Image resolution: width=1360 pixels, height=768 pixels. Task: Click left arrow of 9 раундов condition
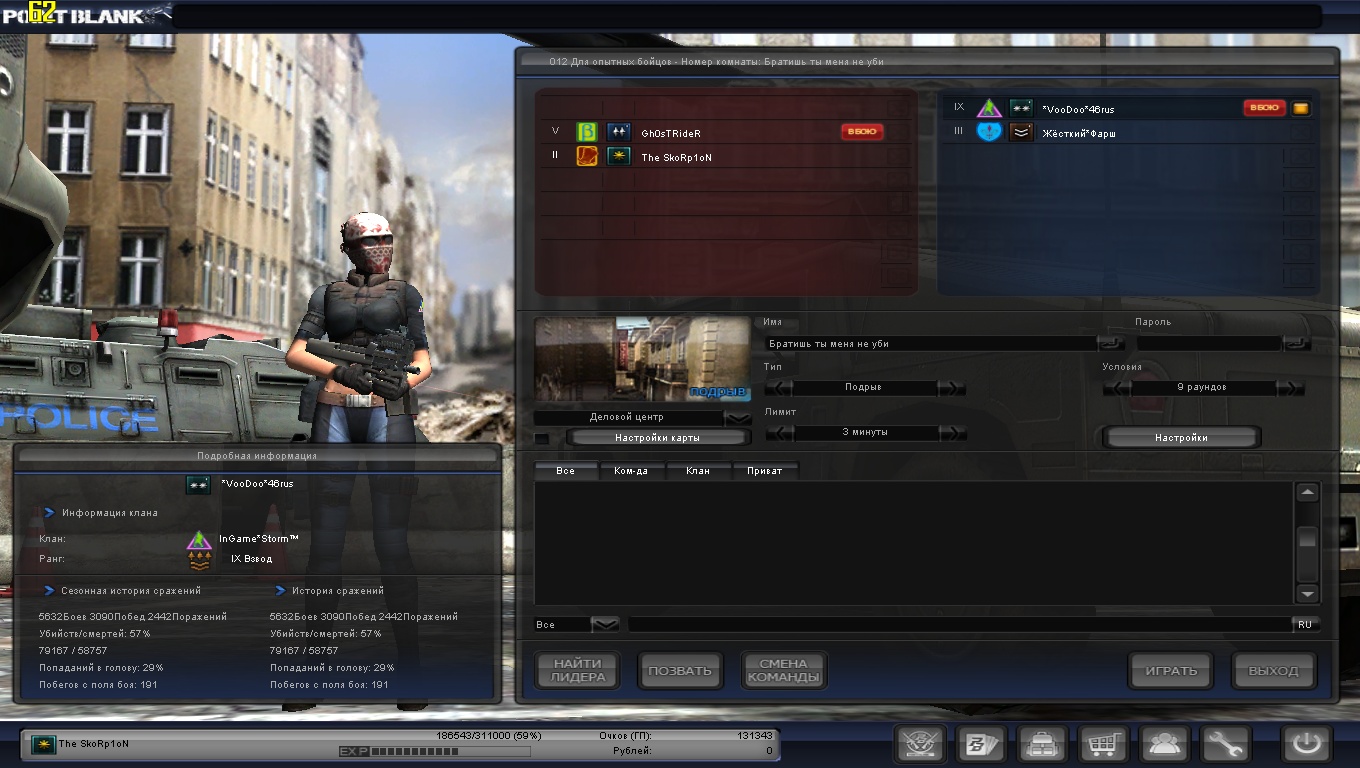(1116, 388)
